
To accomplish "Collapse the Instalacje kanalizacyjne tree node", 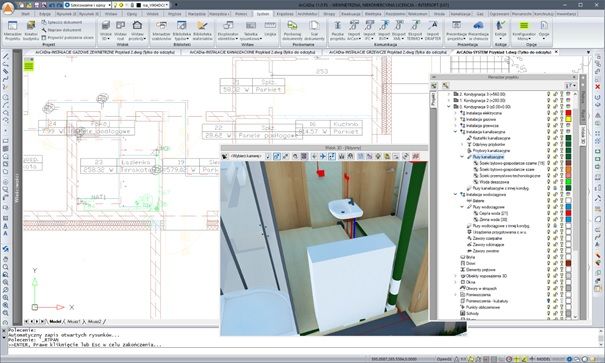I will tap(455, 132).
